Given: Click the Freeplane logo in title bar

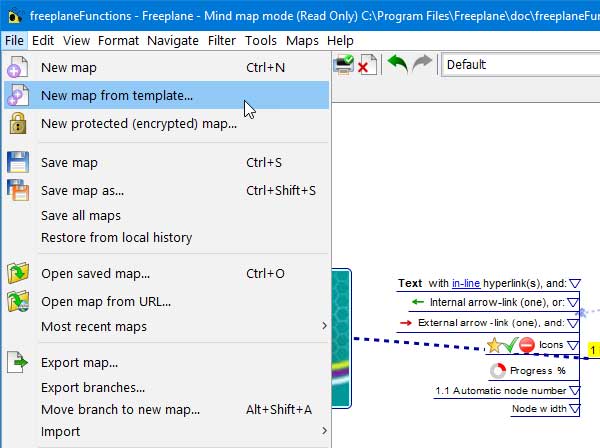Looking at the screenshot, I should [x=15, y=16].
